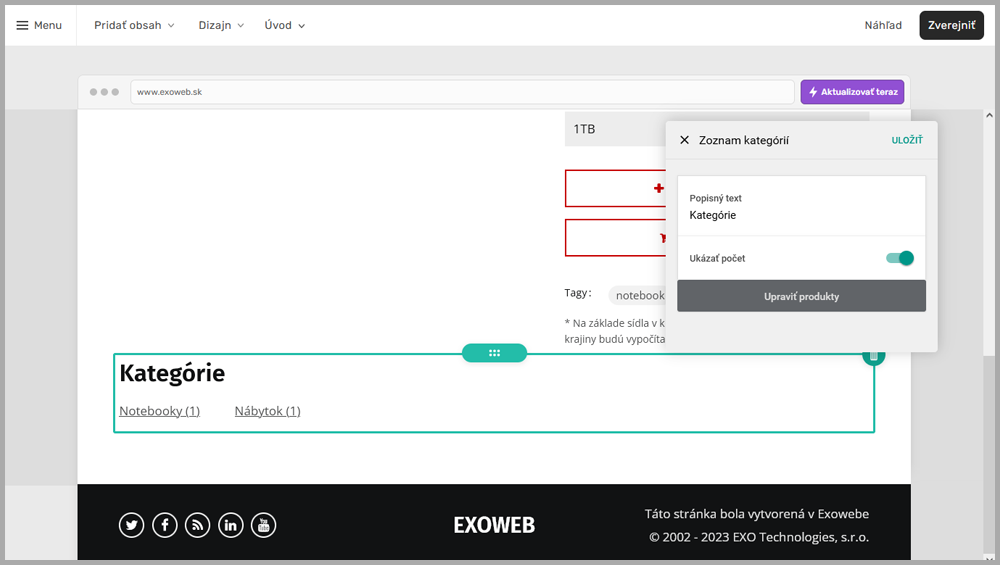
Task: Click the Upraviť produkty button
Action: tap(801, 297)
